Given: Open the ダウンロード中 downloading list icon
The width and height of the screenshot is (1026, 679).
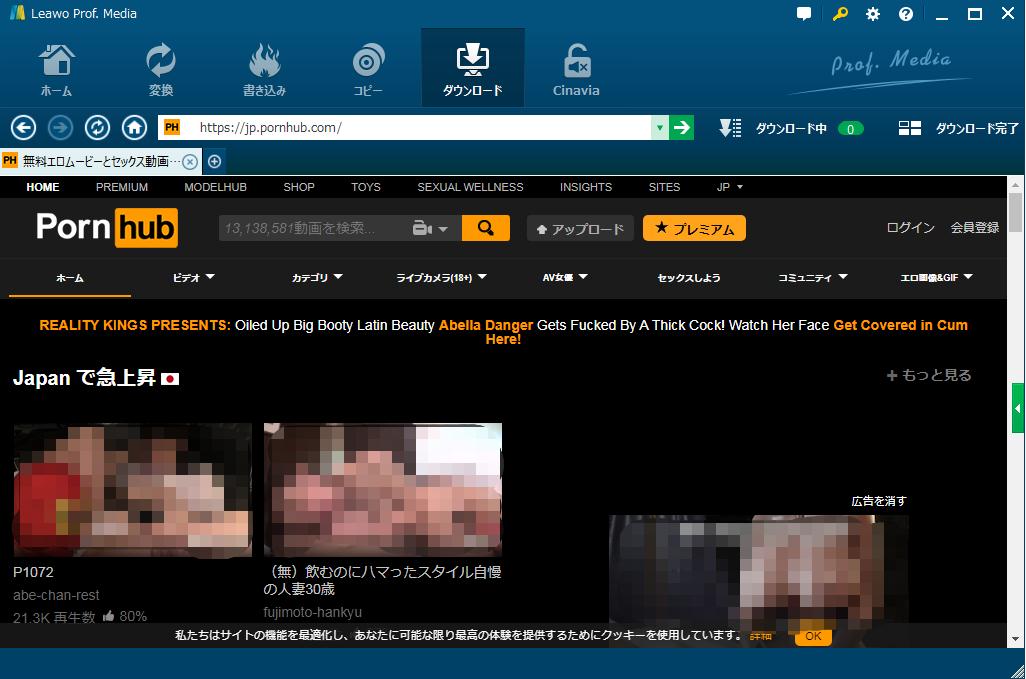Looking at the screenshot, I should [x=730, y=128].
